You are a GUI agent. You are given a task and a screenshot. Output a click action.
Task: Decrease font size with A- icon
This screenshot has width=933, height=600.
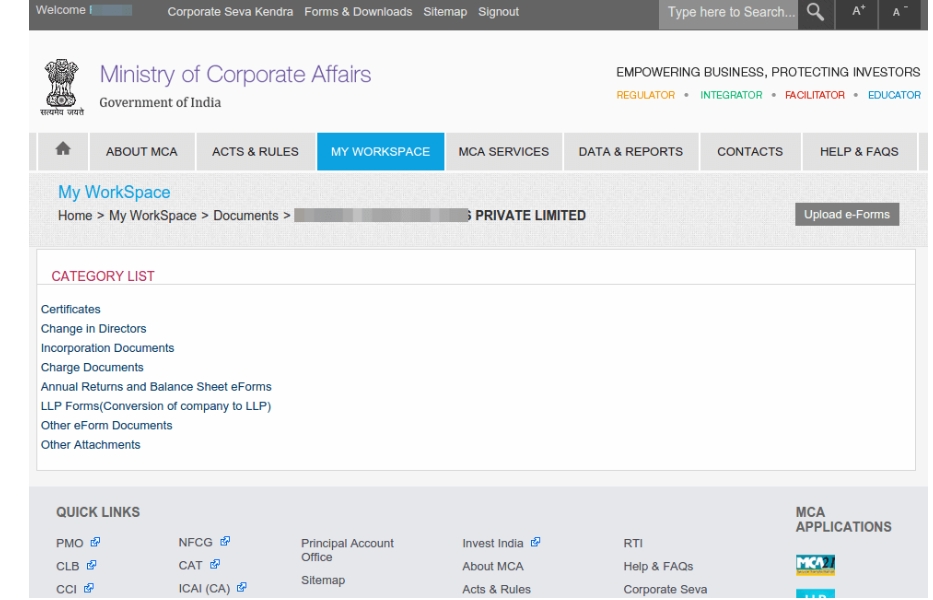[900, 12]
